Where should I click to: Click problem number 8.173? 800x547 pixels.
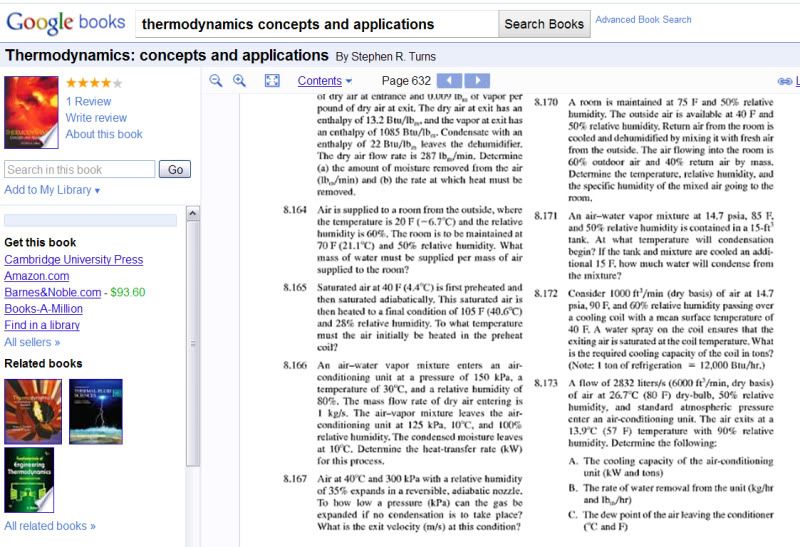(546, 383)
